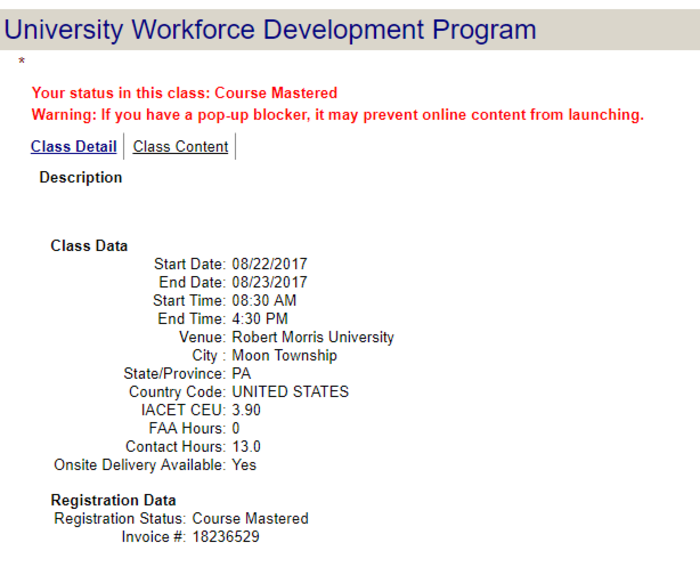Switch to the Class Content tab

pyautogui.click(x=180, y=147)
